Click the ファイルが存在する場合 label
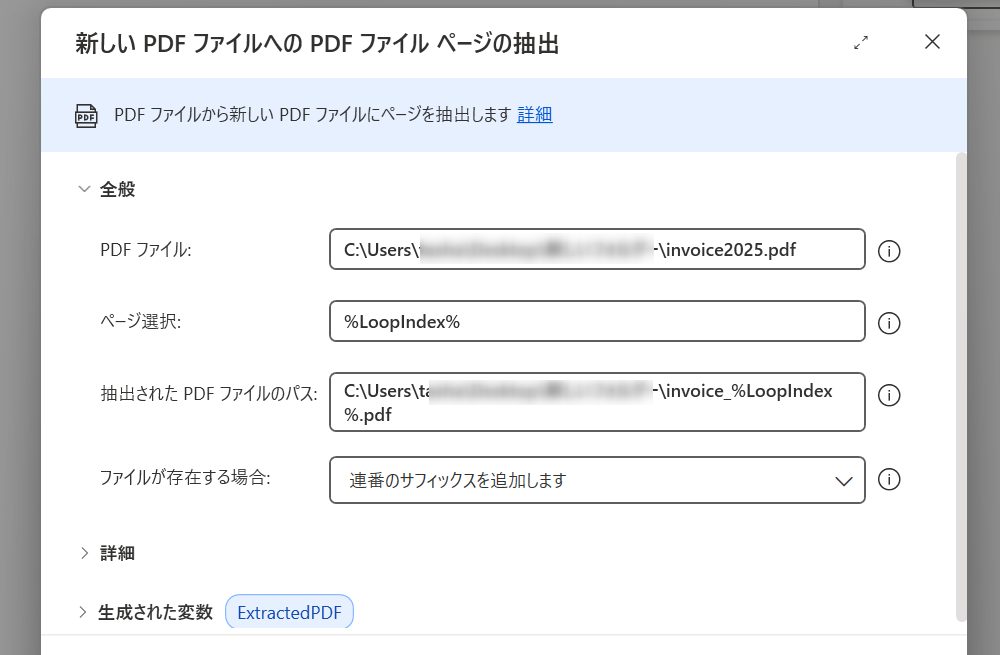Image resolution: width=1000 pixels, height=655 pixels. click(x=186, y=477)
